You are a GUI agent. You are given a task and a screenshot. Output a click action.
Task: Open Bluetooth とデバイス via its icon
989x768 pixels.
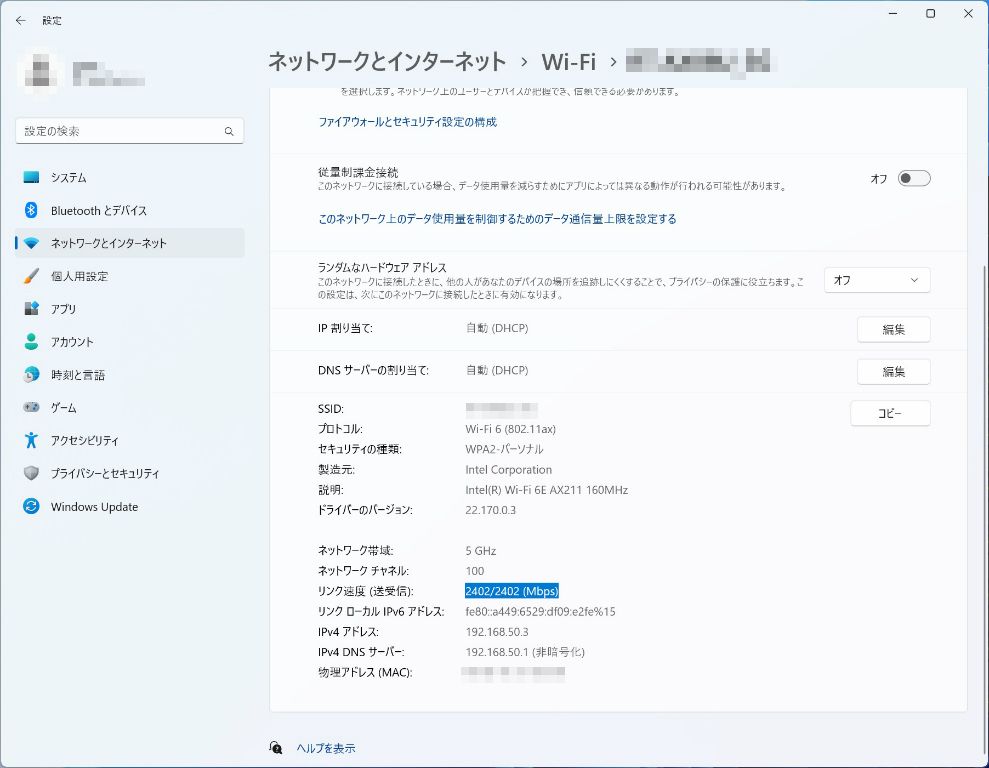click(x=31, y=210)
